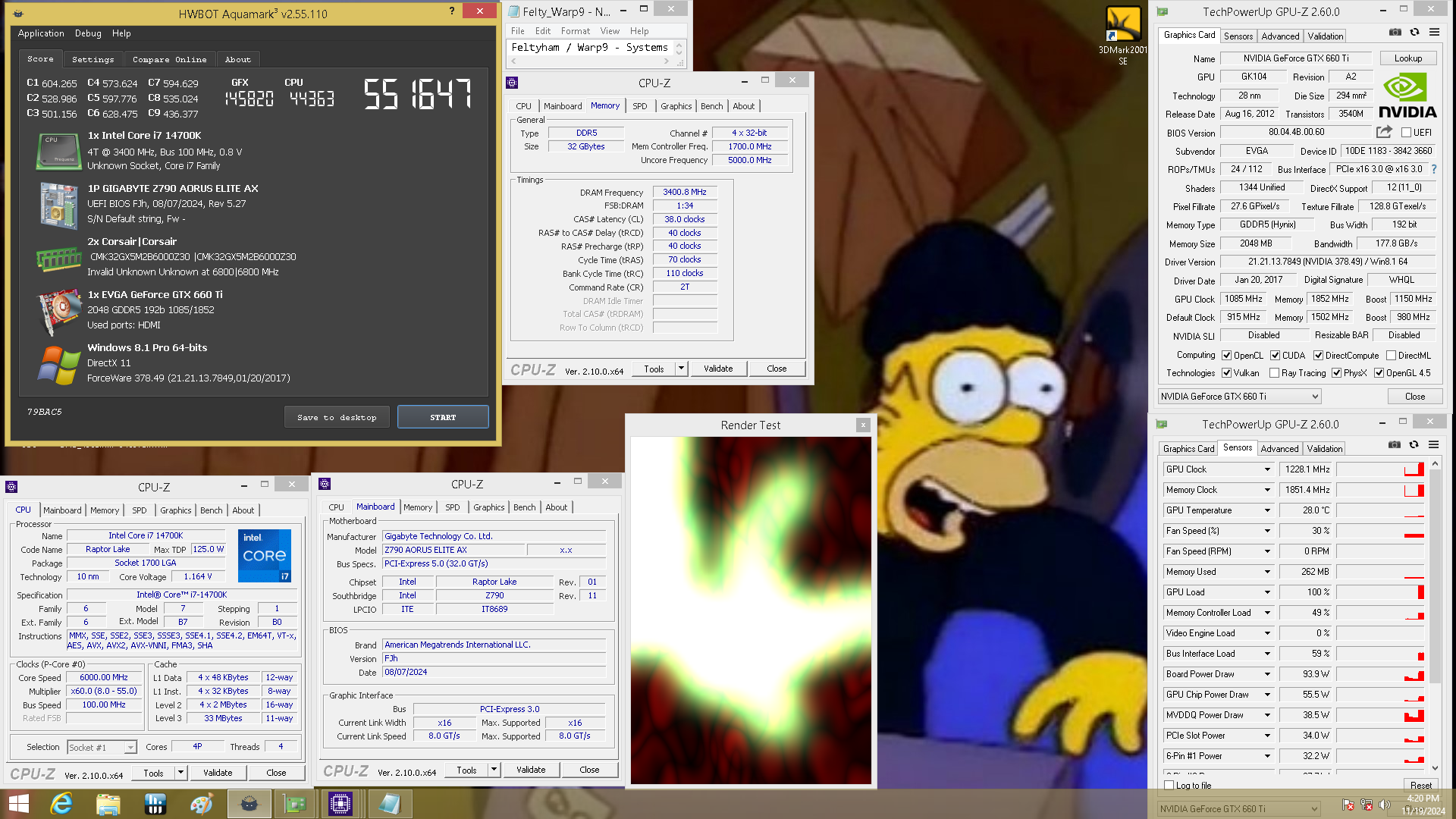Image resolution: width=1456 pixels, height=819 pixels.
Task: Click the camera icon in GPU-Z Sensors window
Action: pyautogui.click(x=1394, y=445)
